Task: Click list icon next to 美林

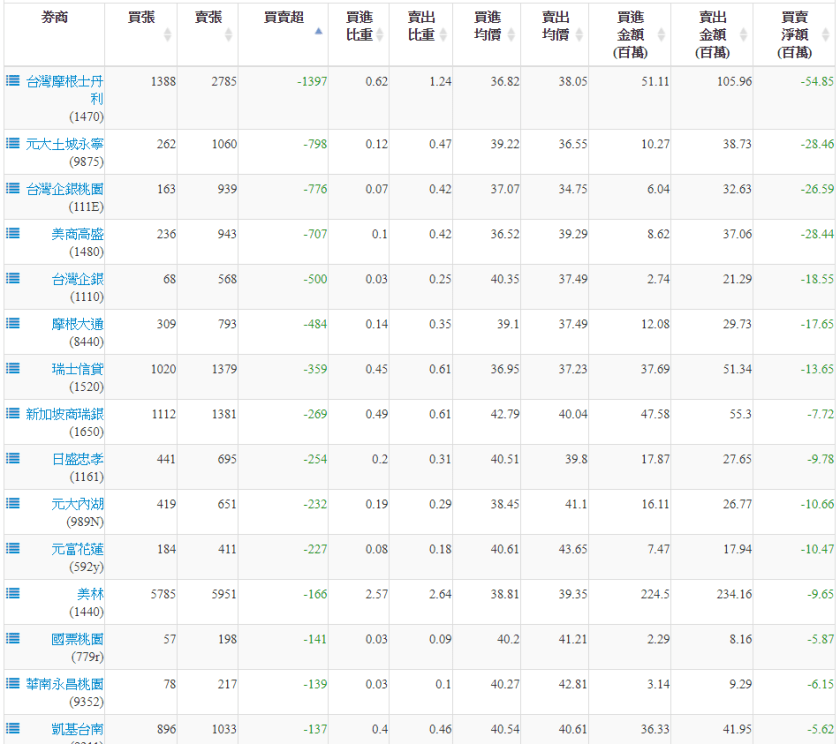Action: pos(13,593)
